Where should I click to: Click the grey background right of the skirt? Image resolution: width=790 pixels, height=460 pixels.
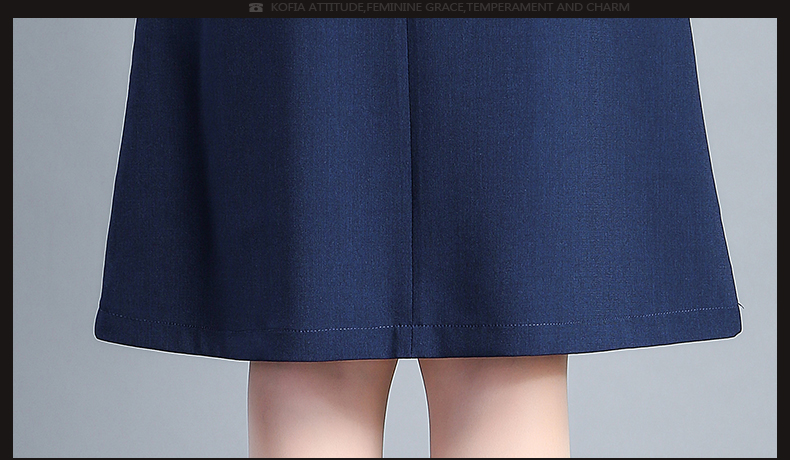755,150
